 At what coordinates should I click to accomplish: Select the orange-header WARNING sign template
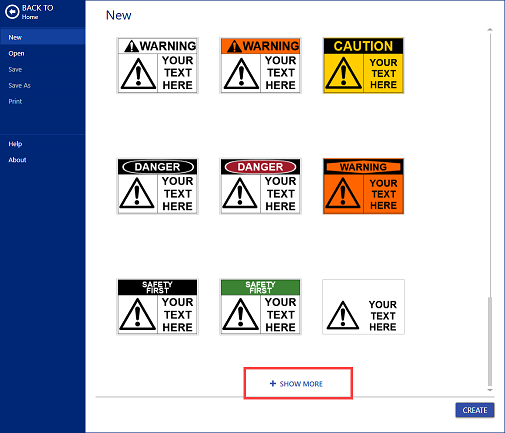pos(260,65)
